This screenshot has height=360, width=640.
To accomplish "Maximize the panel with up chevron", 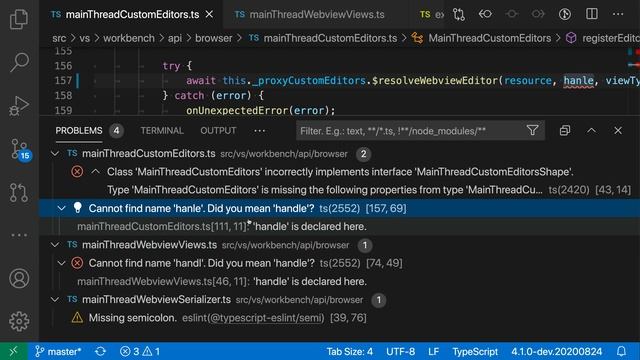I will [591, 131].
